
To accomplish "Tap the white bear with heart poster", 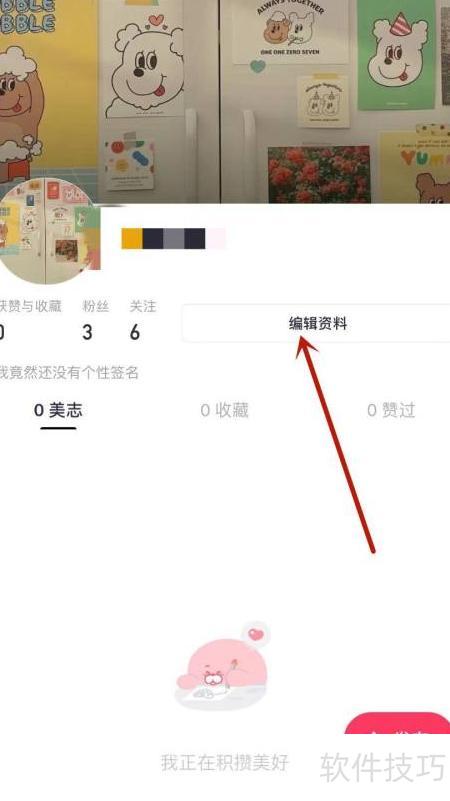I will pos(143,59).
